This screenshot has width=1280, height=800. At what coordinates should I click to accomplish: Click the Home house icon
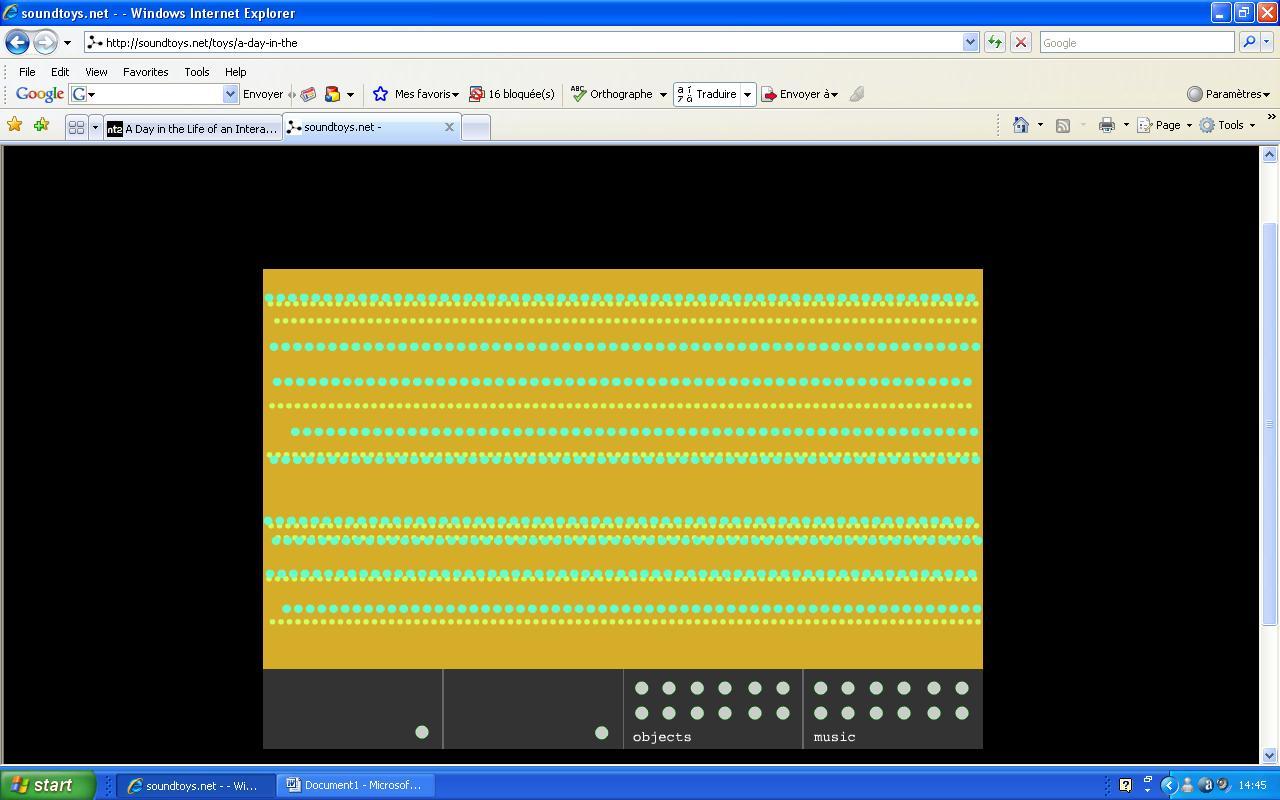[1021, 125]
